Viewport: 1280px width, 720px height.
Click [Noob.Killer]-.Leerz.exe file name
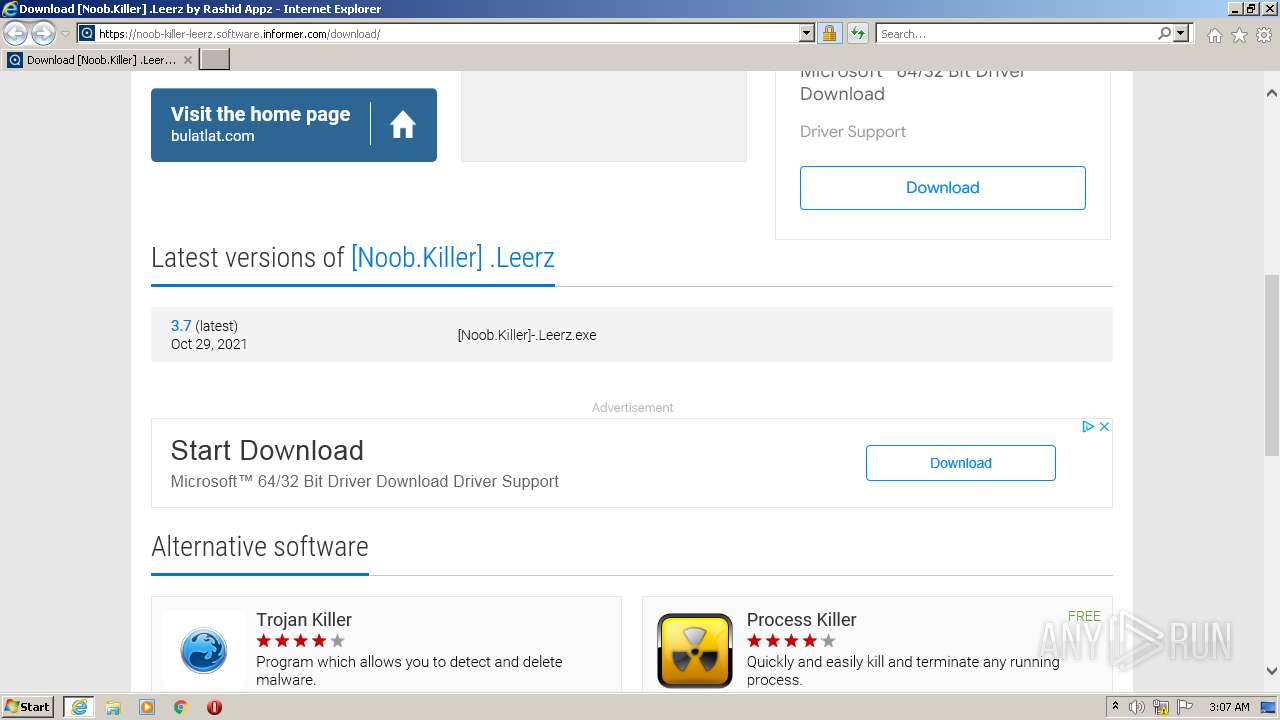(x=527, y=335)
